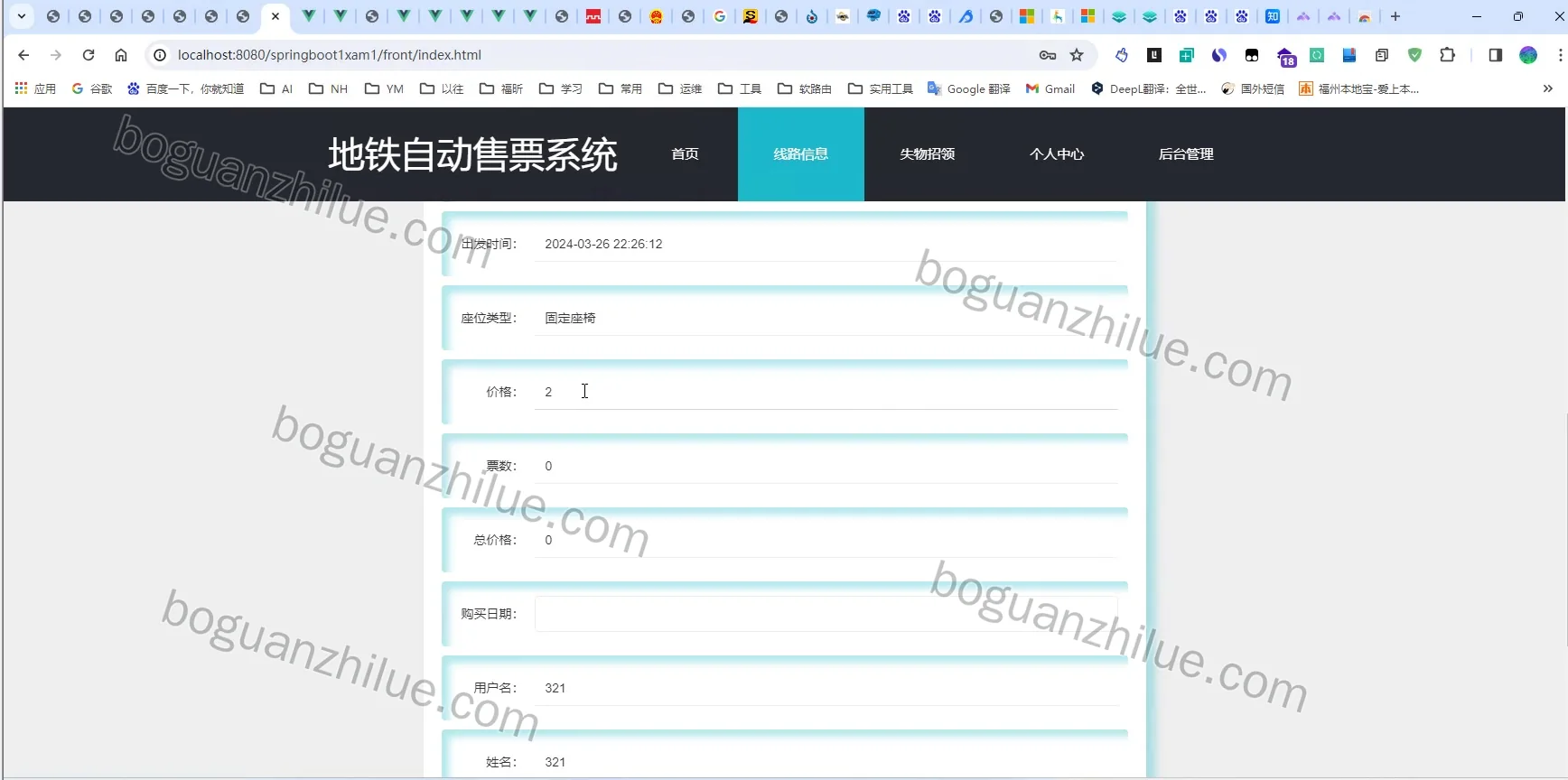The height and width of the screenshot is (780, 1568).
Task: Switch to the Zhihu 知 tab
Action: (x=1273, y=16)
